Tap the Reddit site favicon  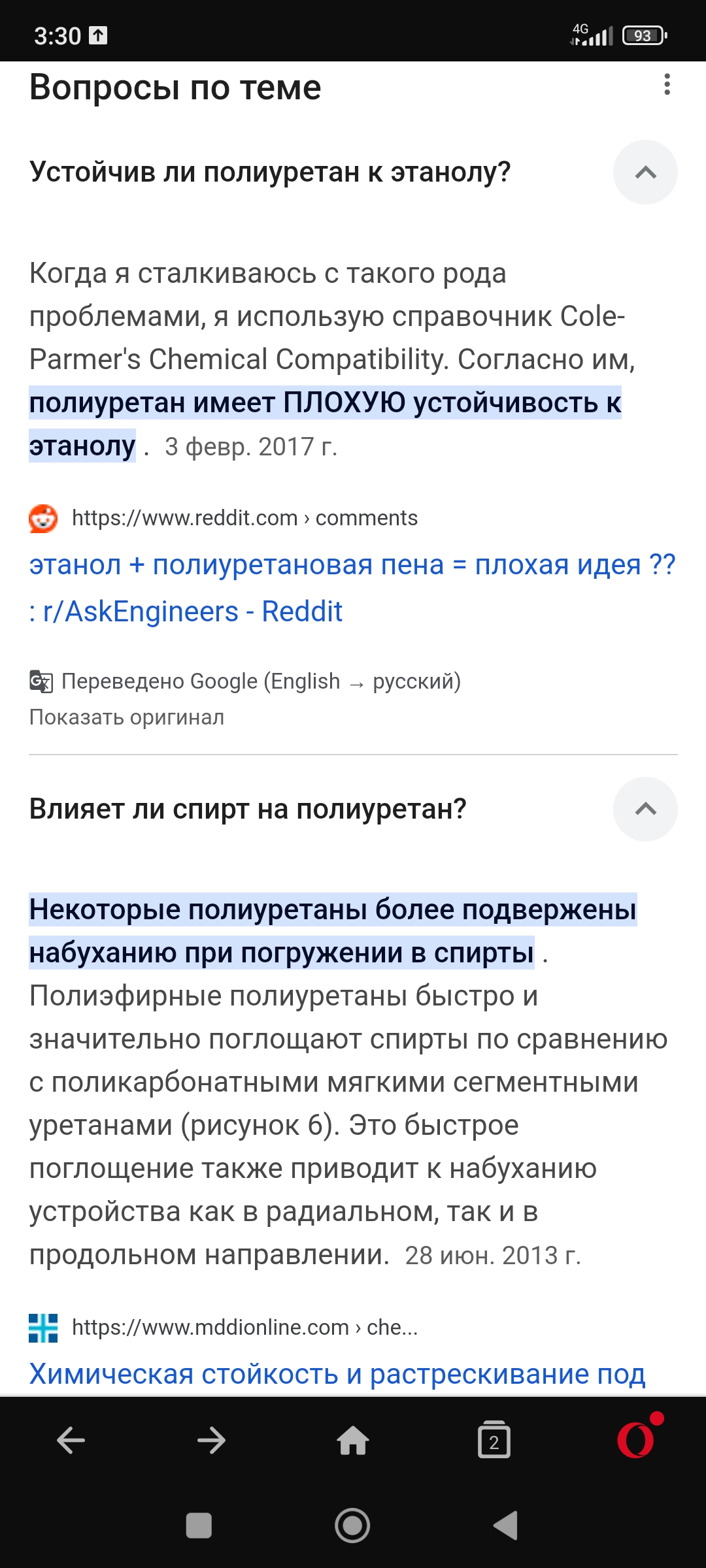point(43,518)
